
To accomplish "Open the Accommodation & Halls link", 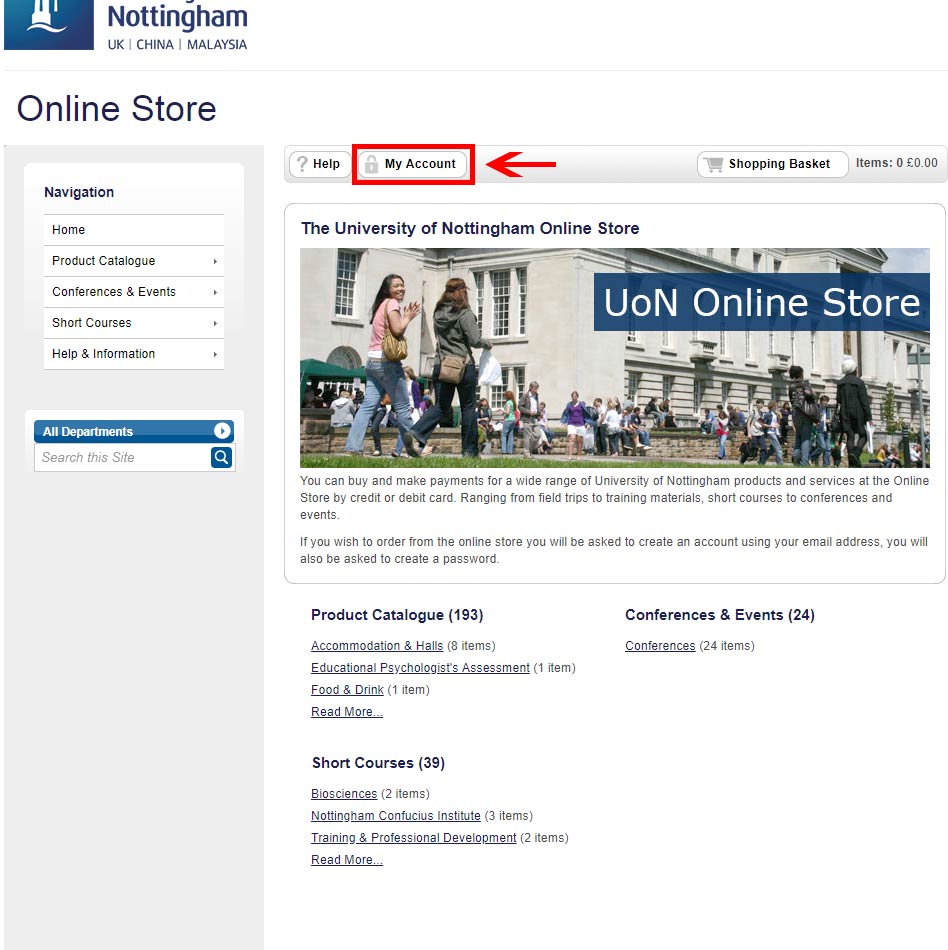I will coord(376,646).
